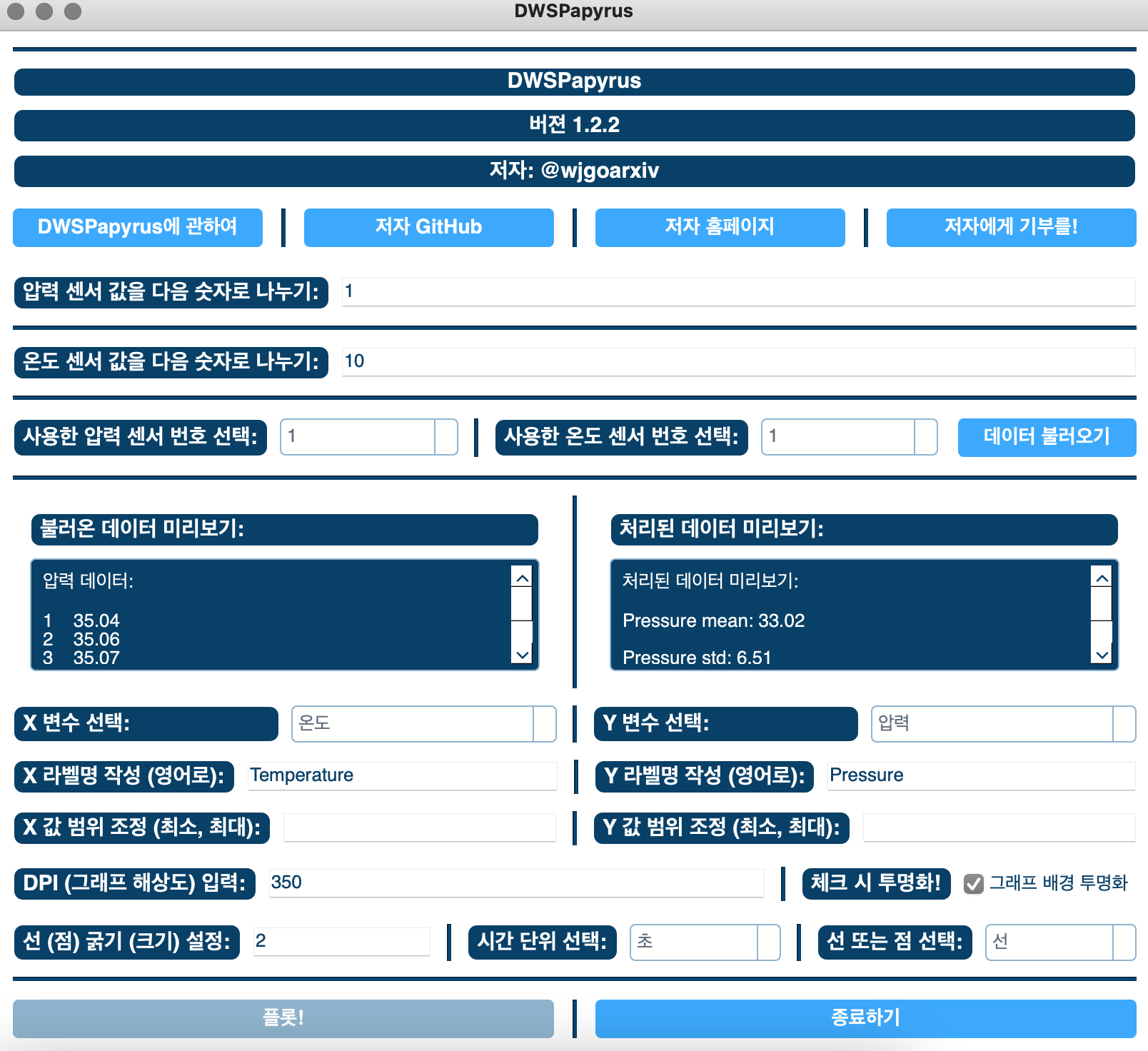Click the DPI input field showing 350
This screenshot has width=1148, height=1051.
click(517, 882)
